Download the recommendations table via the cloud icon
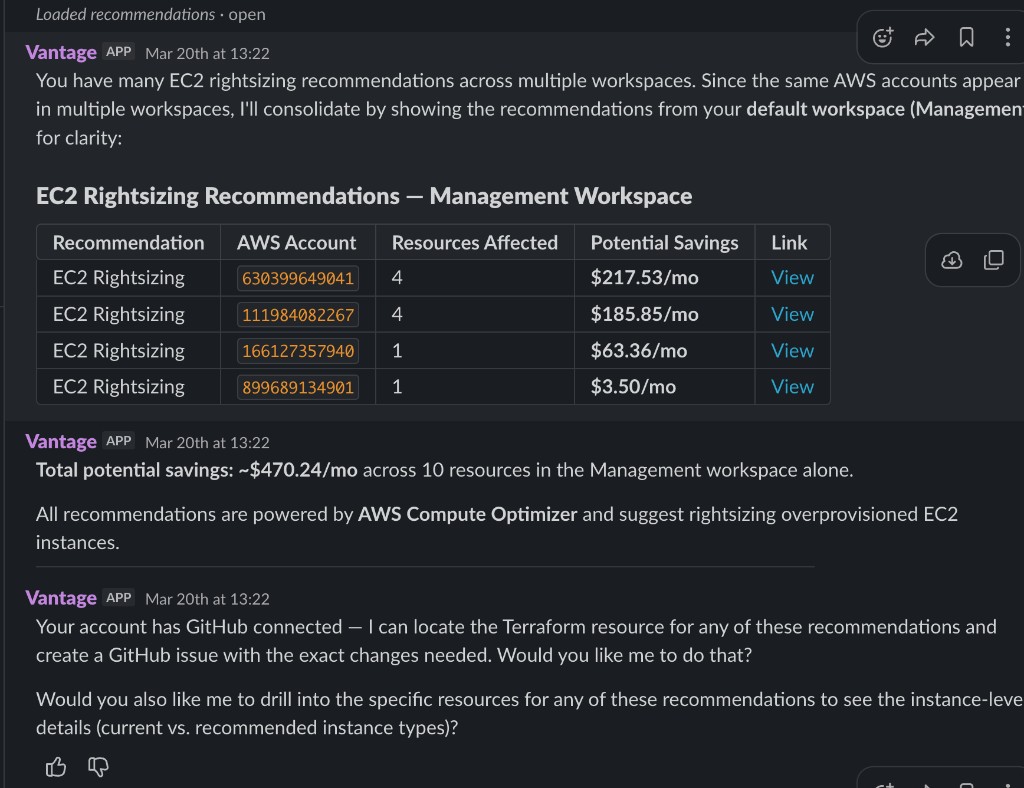 pos(952,260)
